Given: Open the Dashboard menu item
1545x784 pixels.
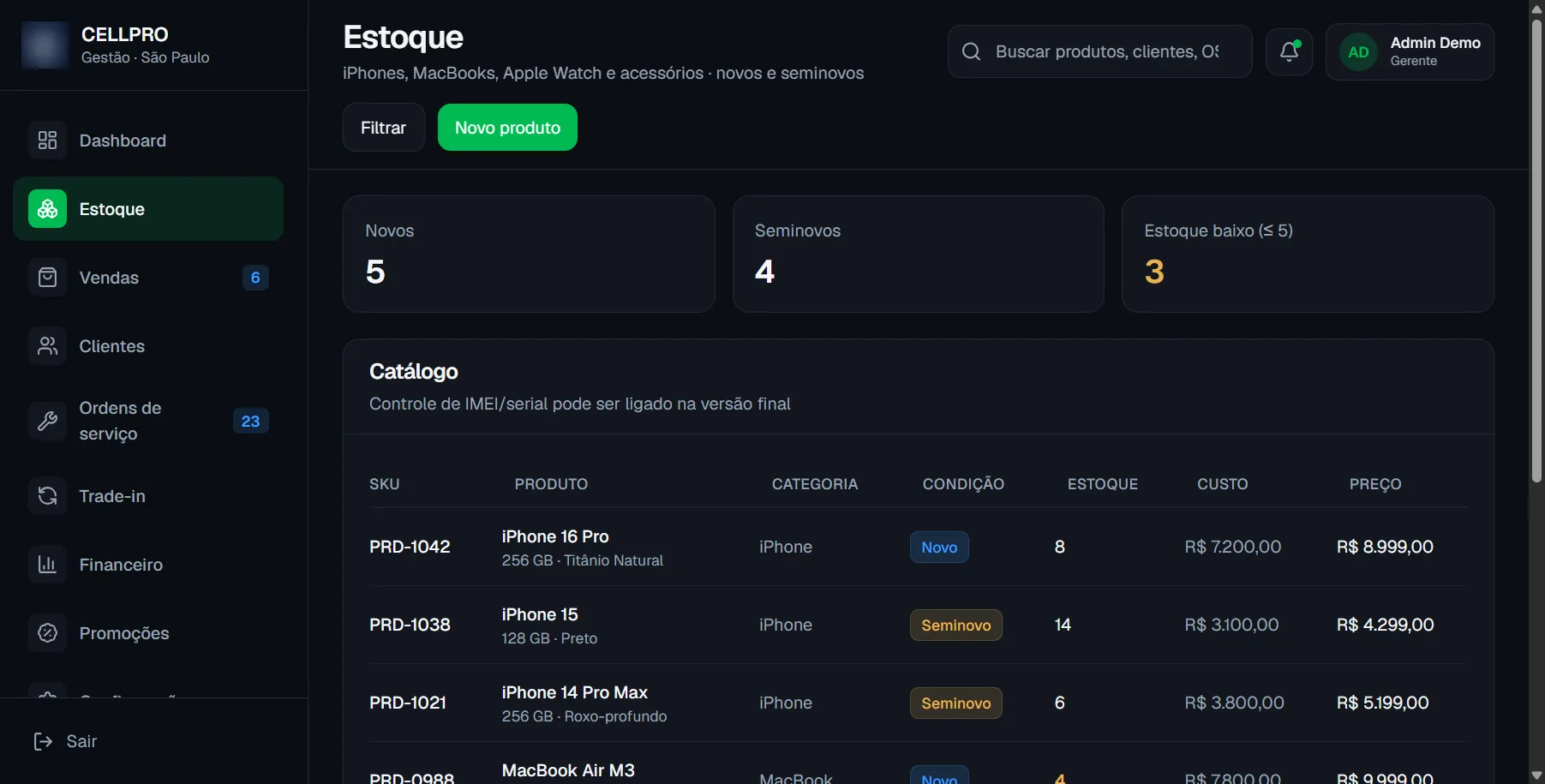Looking at the screenshot, I should [x=148, y=141].
